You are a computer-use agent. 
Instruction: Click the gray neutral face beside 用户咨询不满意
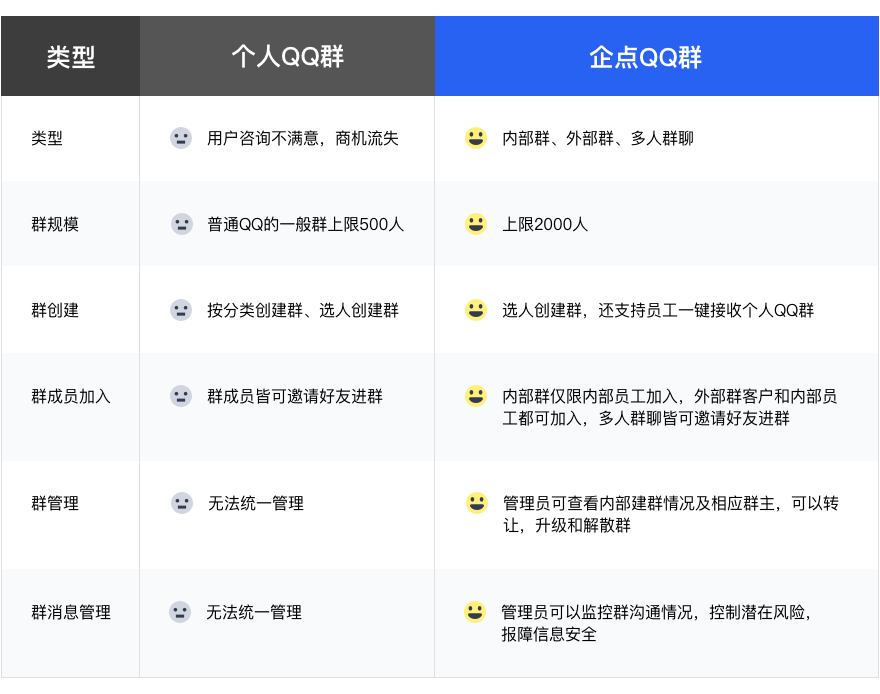click(181, 138)
